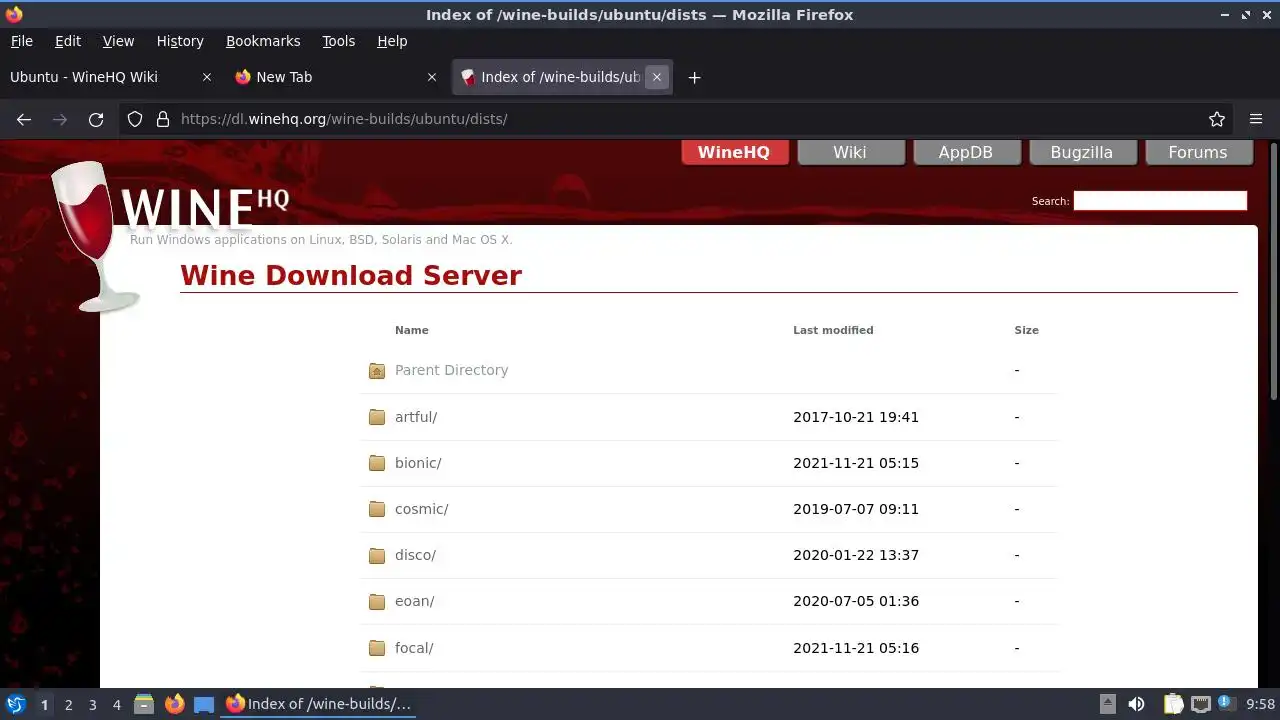This screenshot has height=720, width=1280.
Task: Open a new tab with the plus button
Action: 694,77
